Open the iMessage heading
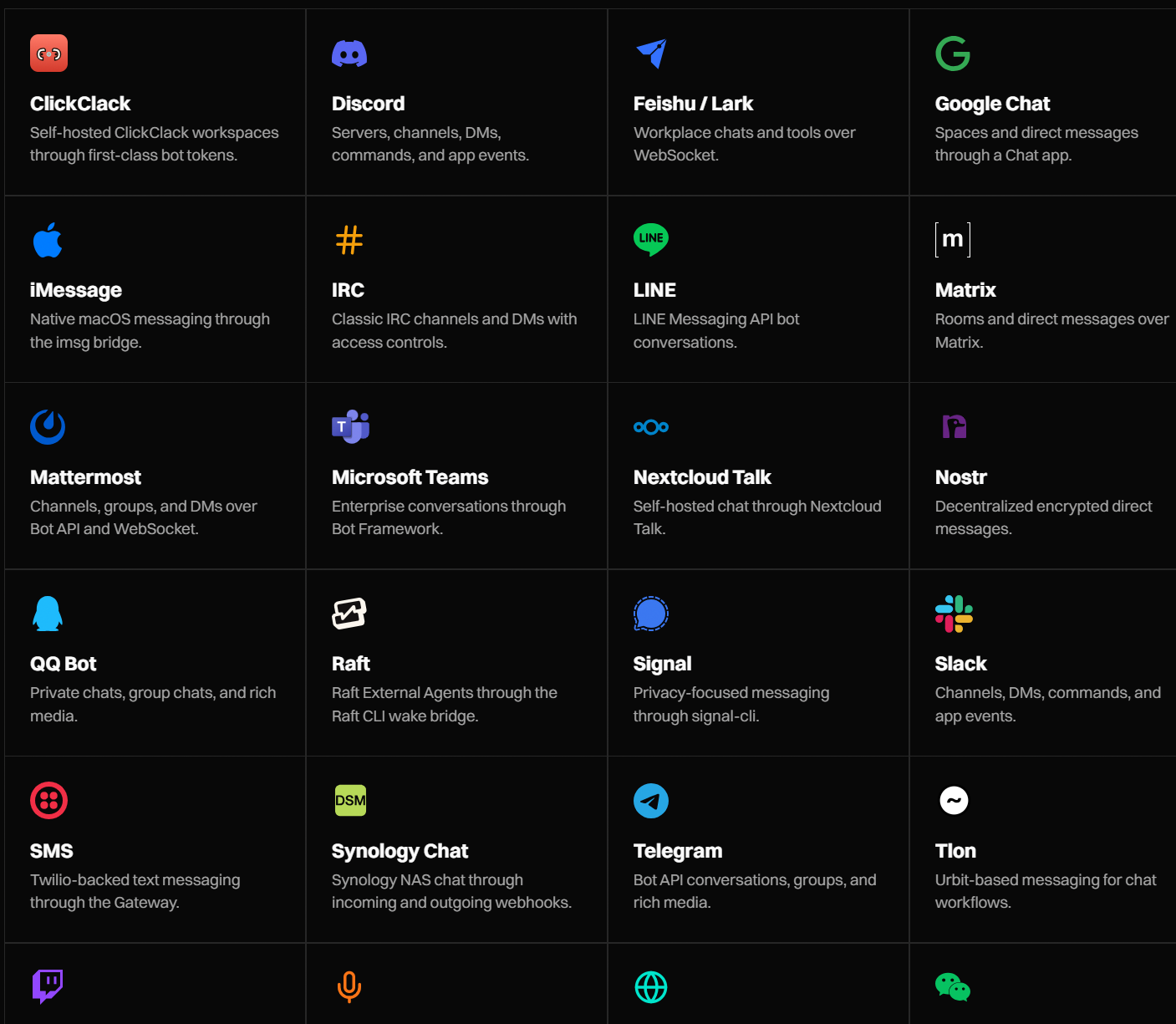 click(76, 290)
